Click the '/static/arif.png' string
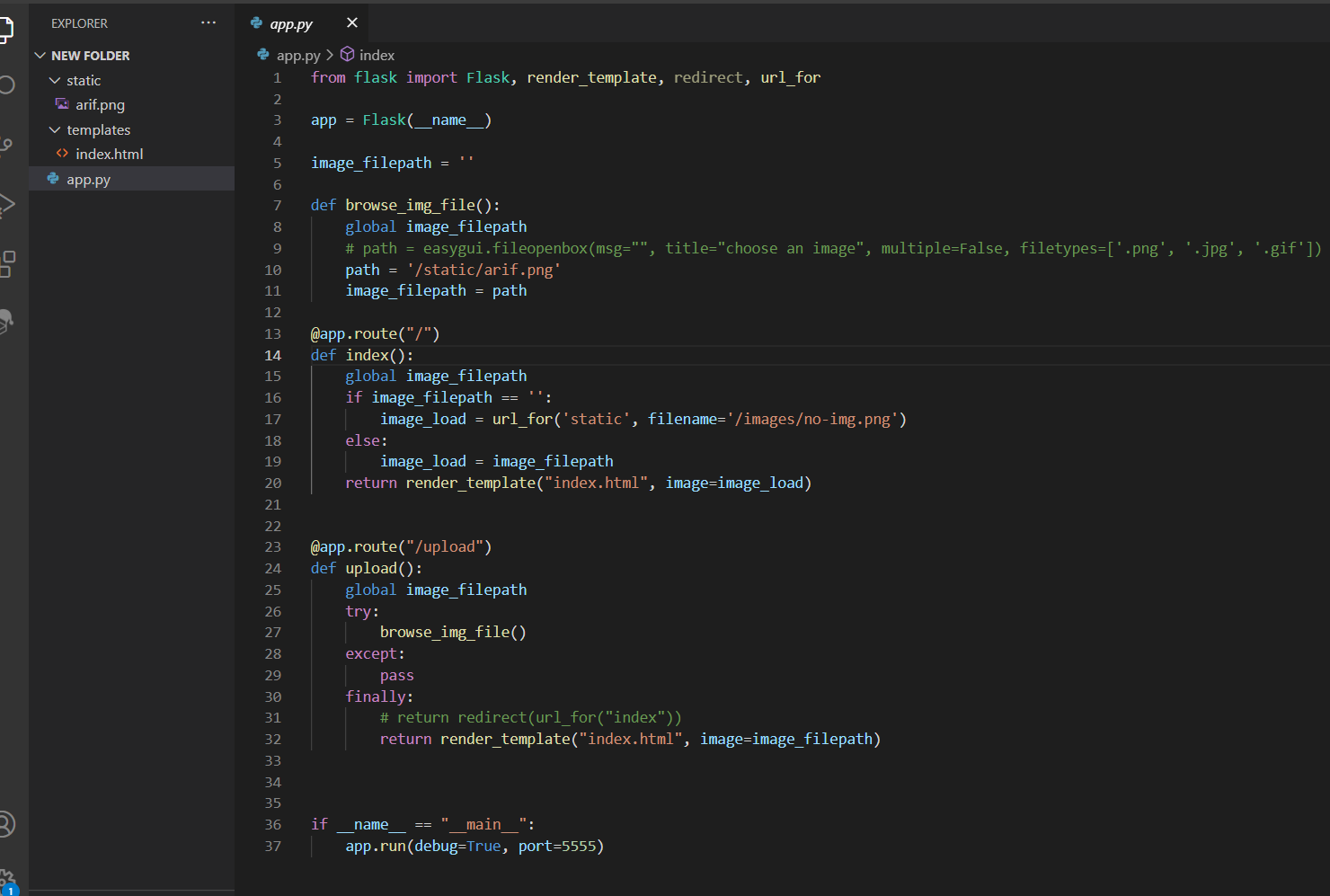 483,271
